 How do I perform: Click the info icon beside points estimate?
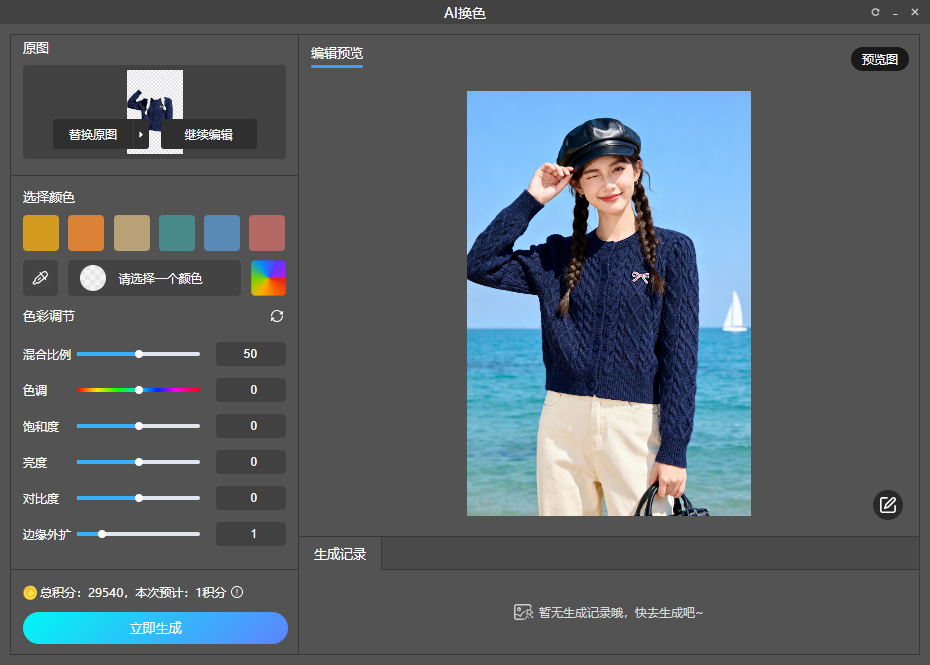tap(237, 592)
